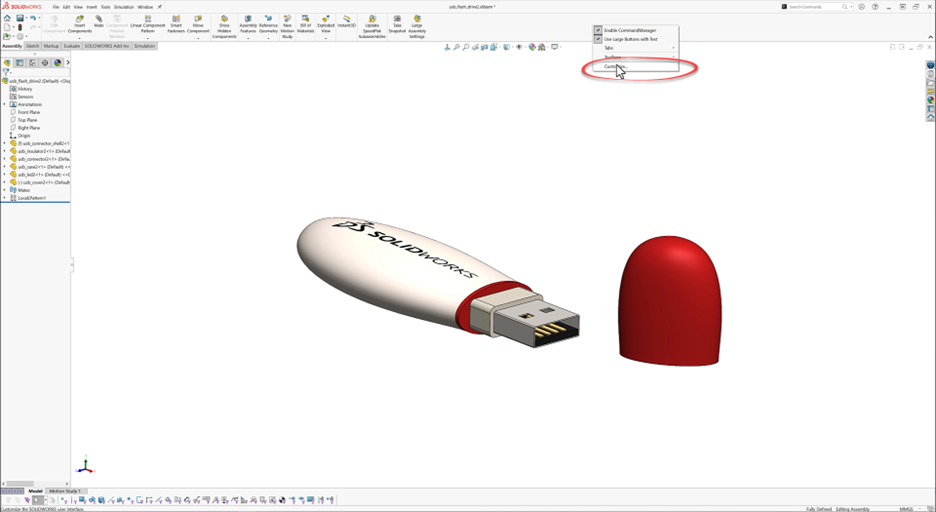Click the Save icon

tap(20, 18)
